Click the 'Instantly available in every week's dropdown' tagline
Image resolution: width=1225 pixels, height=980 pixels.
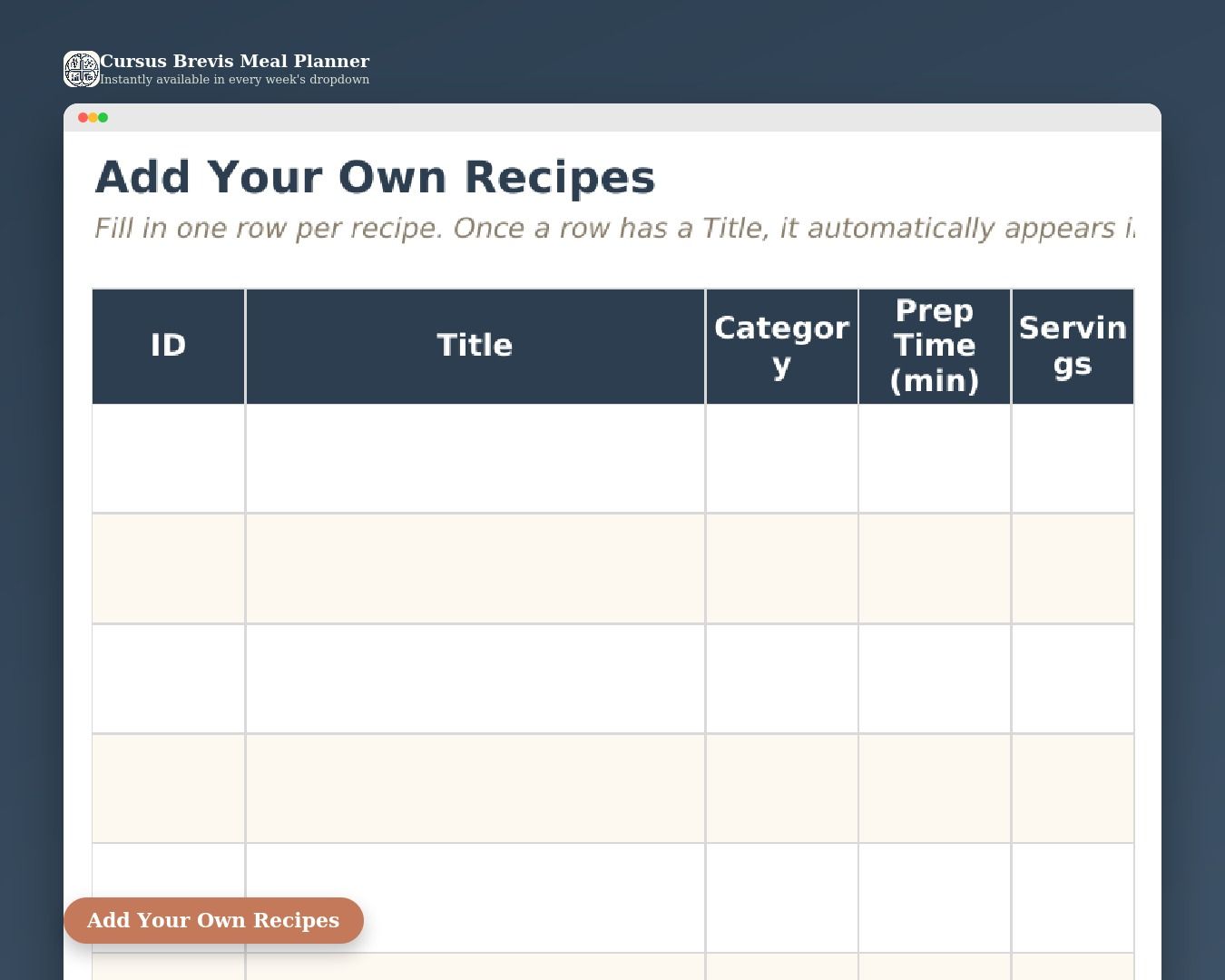point(234,80)
